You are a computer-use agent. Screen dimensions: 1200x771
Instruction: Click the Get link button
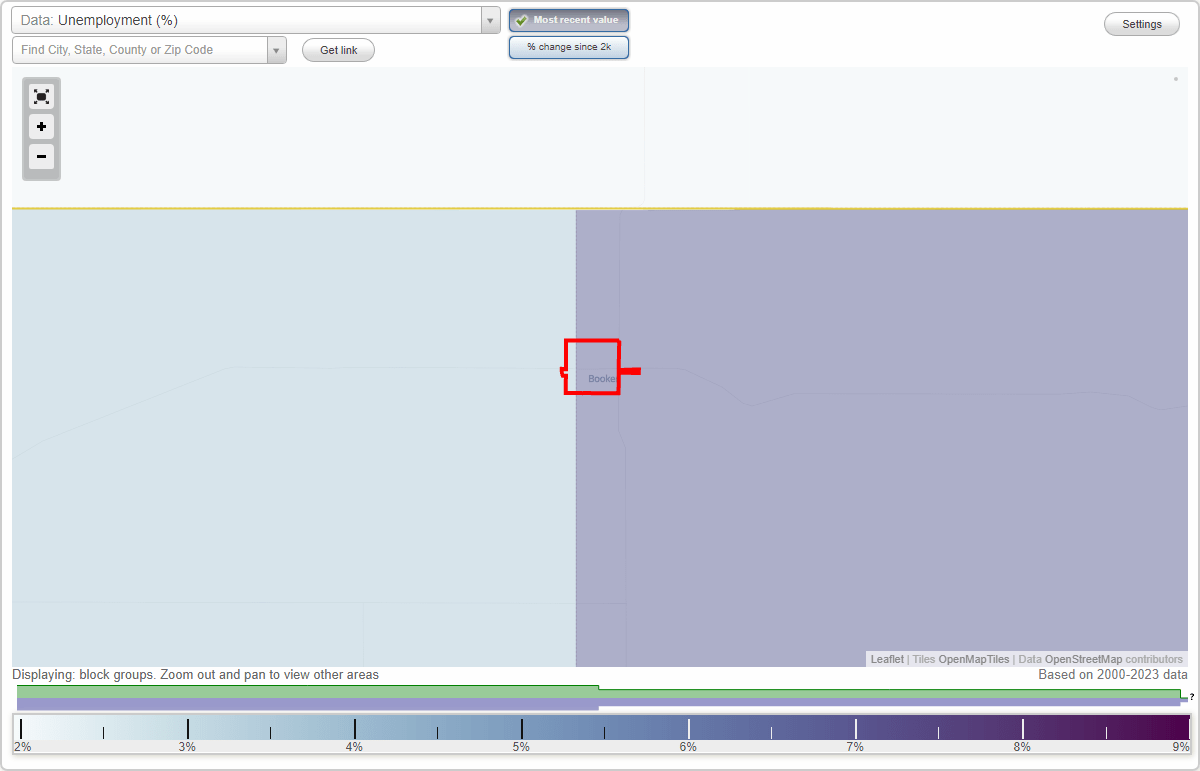click(338, 50)
